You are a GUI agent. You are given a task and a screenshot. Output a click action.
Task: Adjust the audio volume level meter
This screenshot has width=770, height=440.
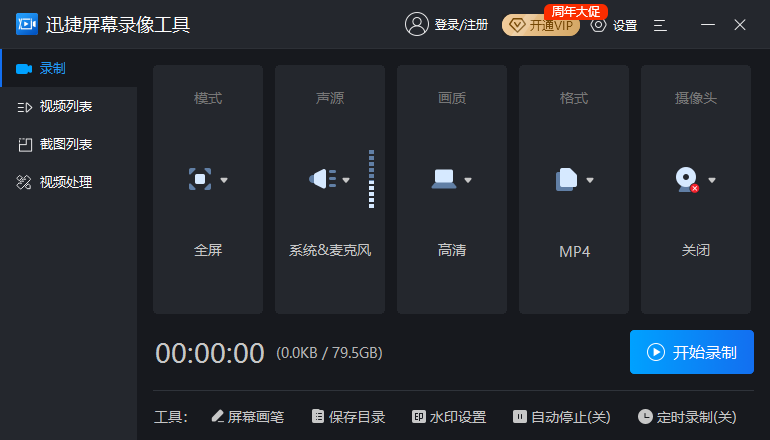371,179
